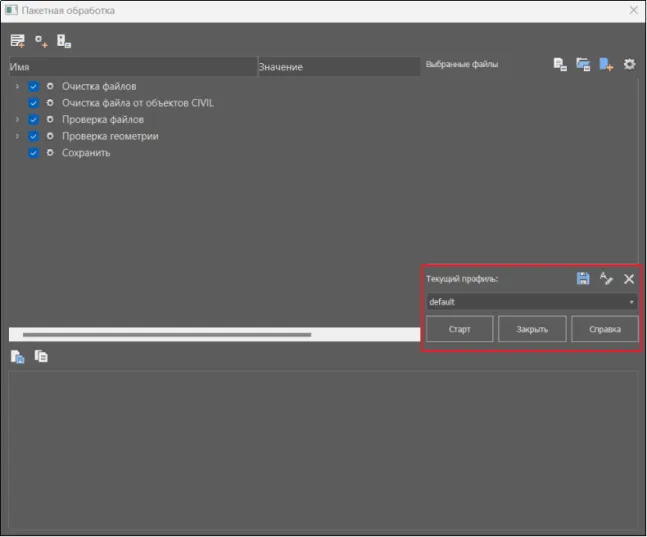Expand the Очистка файлов tree node

(x=17, y=87)
